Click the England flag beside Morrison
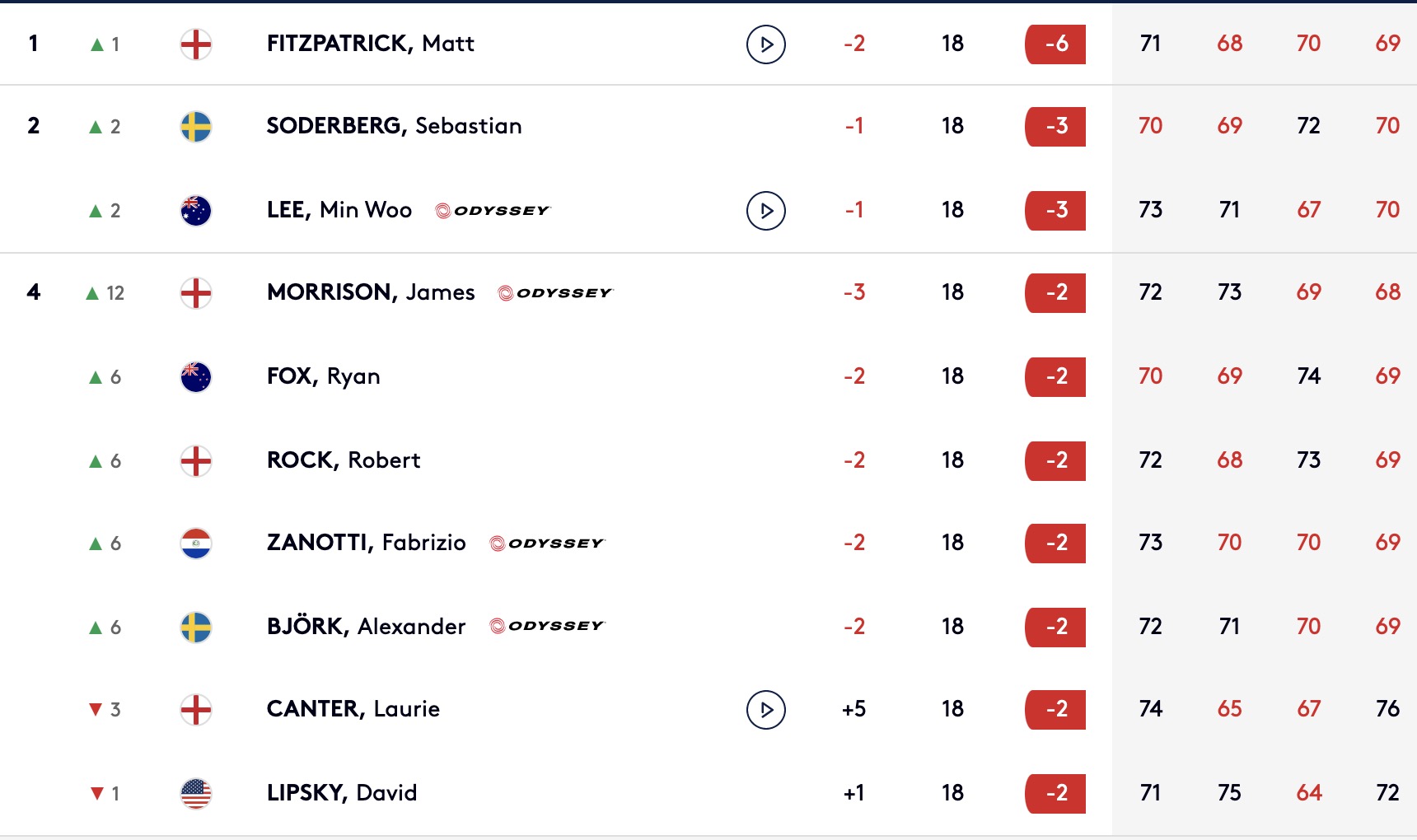1417x840 pixels. (x=196, y=293)
